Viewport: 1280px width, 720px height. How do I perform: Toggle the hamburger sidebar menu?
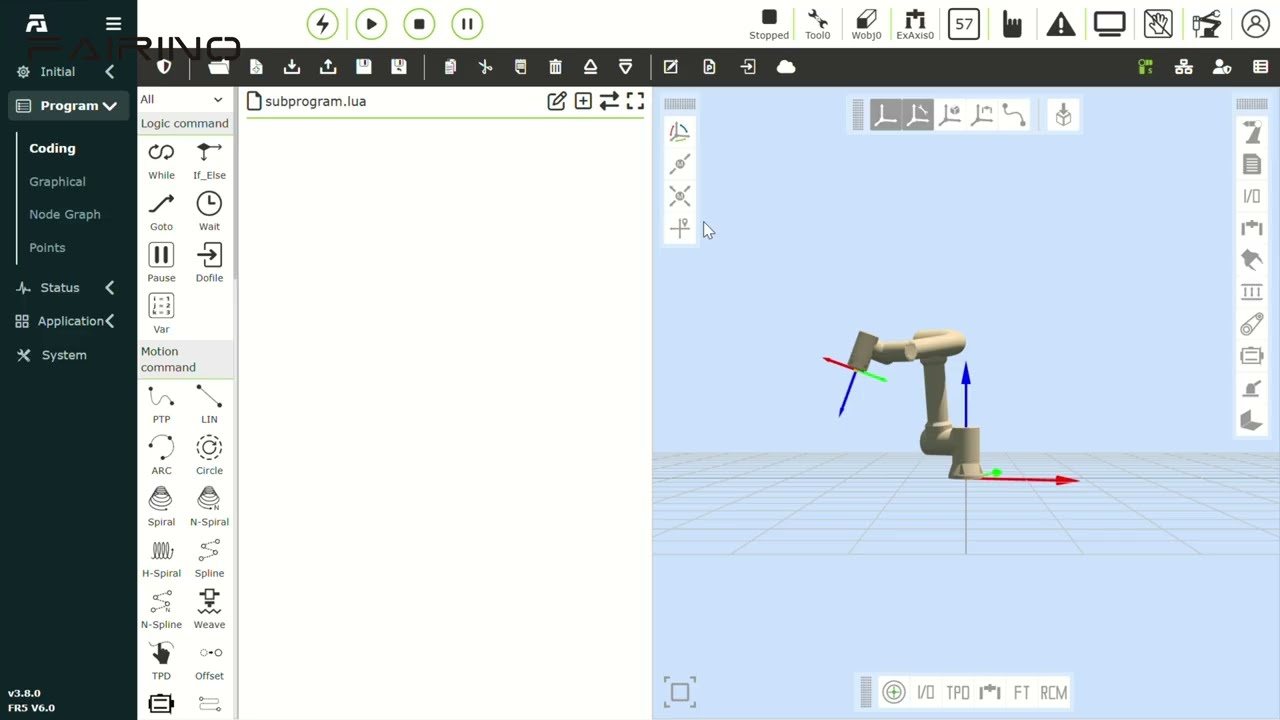[x=113, y=24]
